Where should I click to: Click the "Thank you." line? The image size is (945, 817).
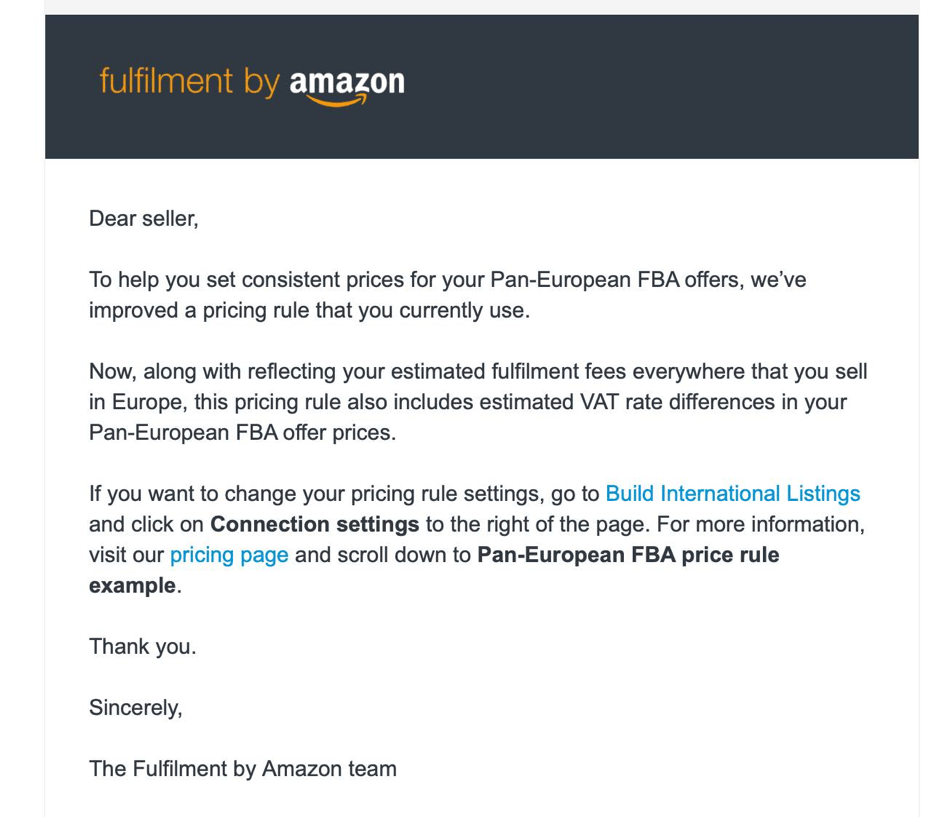pos(142,647)
